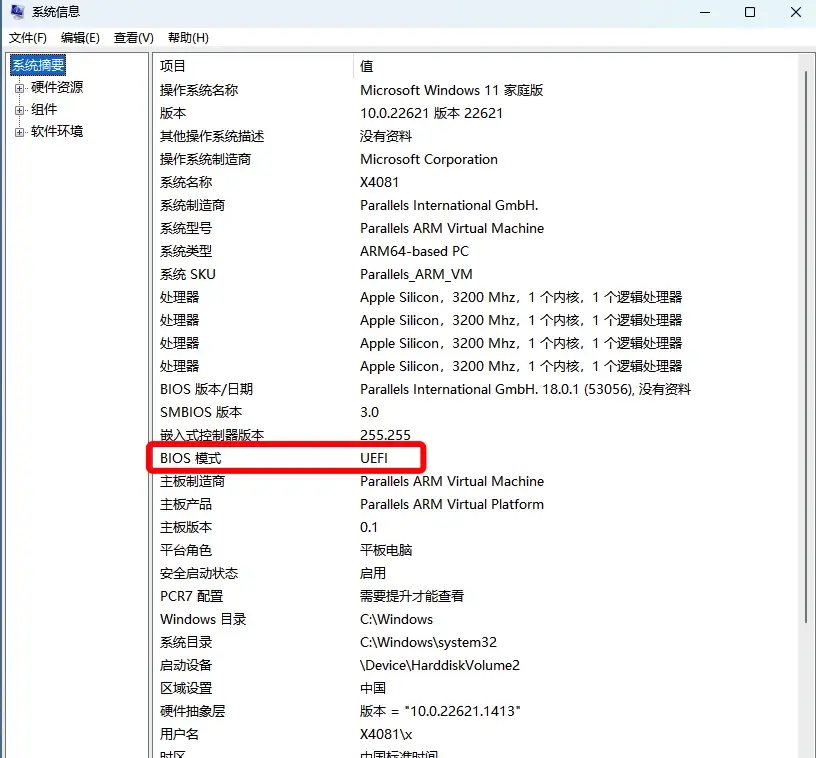Click value Microsoft Corporation

click(429, 159)
